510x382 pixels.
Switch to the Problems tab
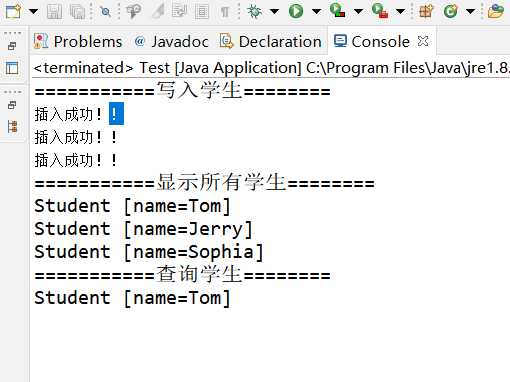coord(78,42)
